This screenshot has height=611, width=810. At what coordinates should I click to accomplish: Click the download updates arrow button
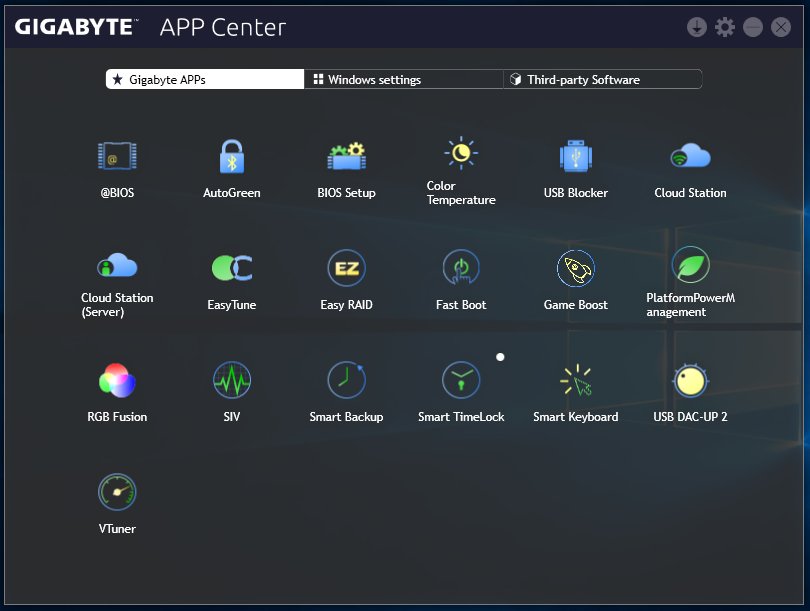[x=697, y=27]
